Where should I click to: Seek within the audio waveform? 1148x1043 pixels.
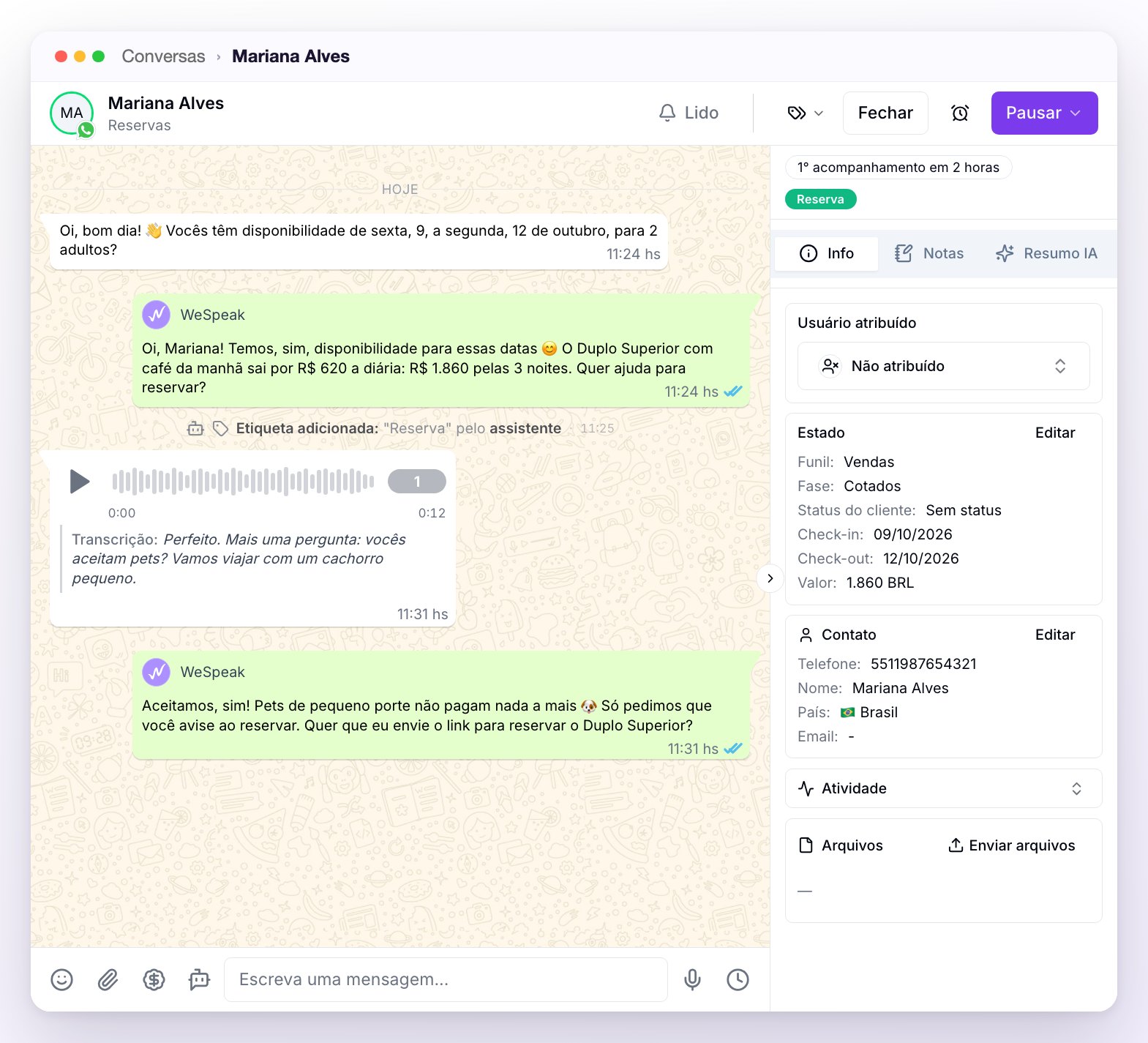[243, 482]
